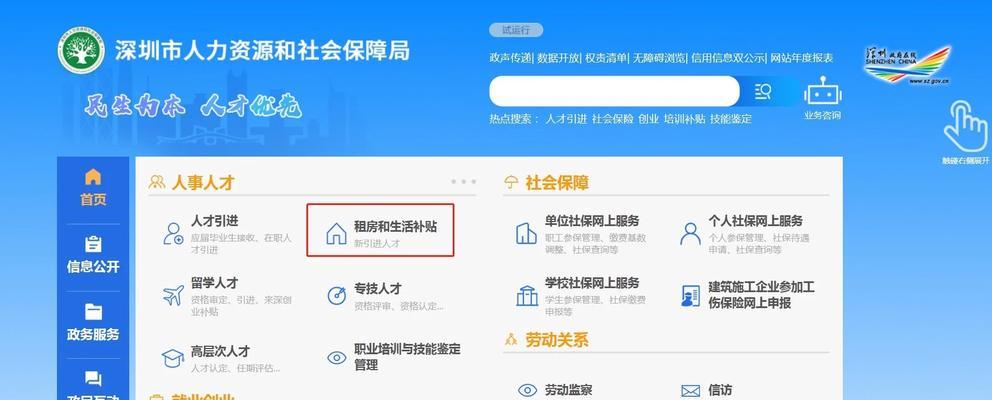Open 政务服务 folder icon in sidebar
The height and width of the screenshot is (400, 992).
(93, 311)
